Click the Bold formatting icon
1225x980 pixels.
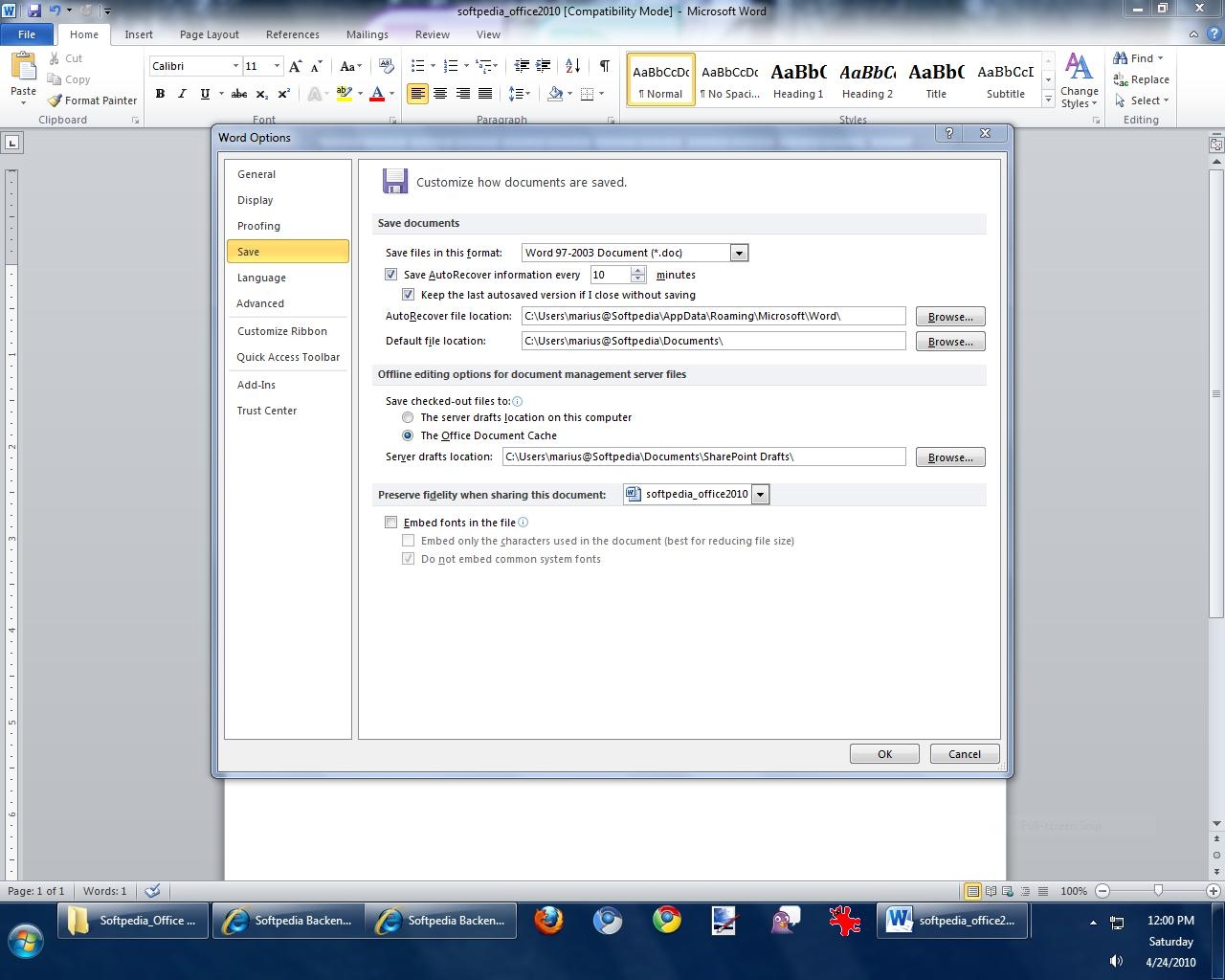pos(160,94)
